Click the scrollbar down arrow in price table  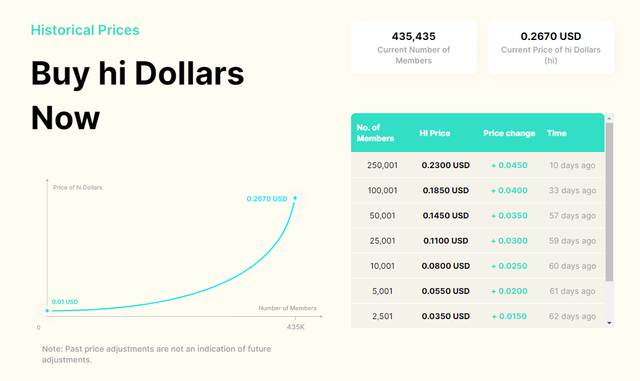click(609, 323)
